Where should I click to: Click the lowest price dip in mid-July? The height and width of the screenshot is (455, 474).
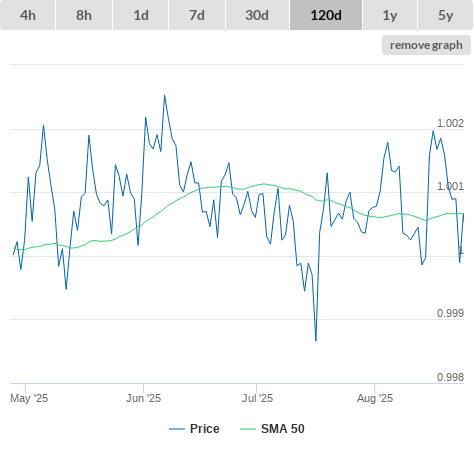(316, 340)
